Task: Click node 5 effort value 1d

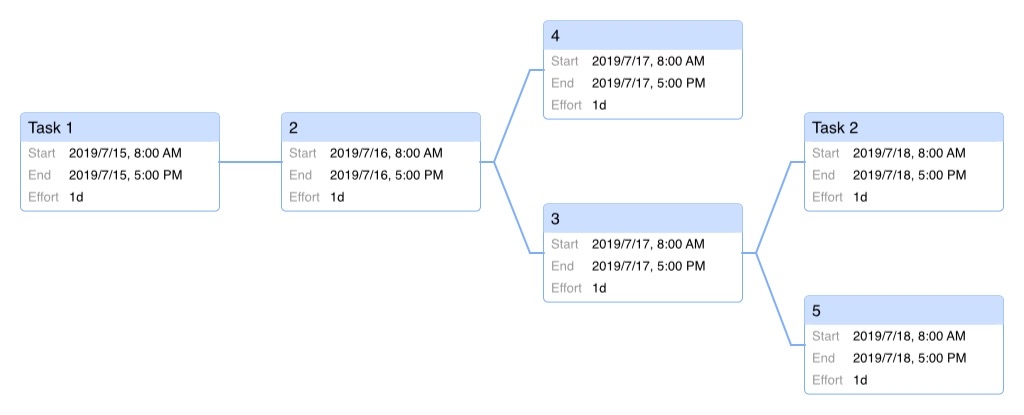Action: pos(861,380)
